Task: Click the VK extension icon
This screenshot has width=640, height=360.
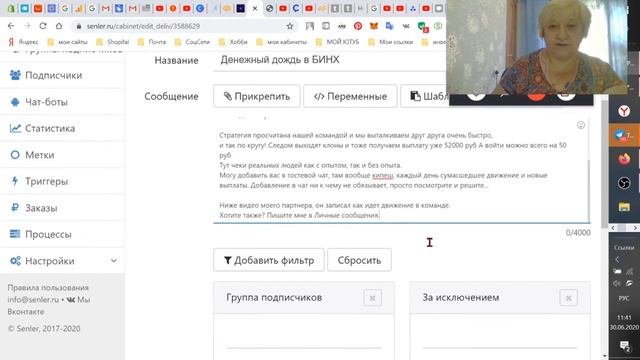Action: click(x=406, y=26)
